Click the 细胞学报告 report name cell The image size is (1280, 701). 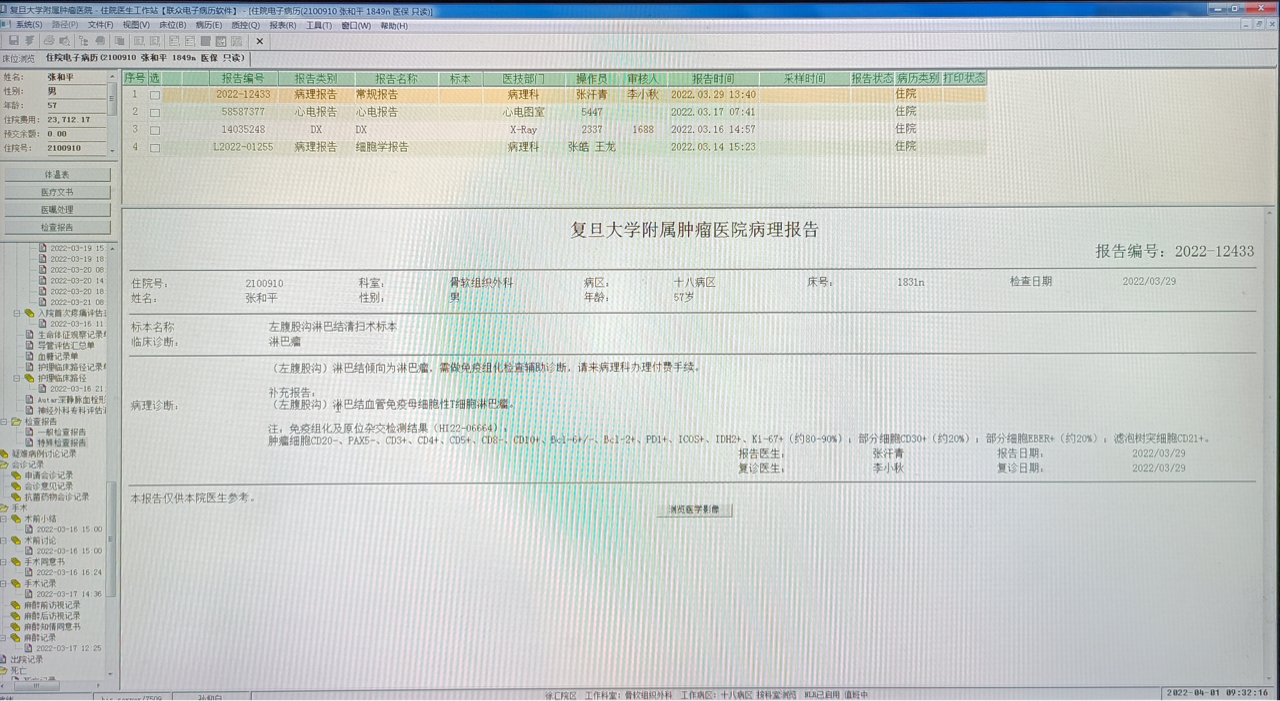[382, 147]
